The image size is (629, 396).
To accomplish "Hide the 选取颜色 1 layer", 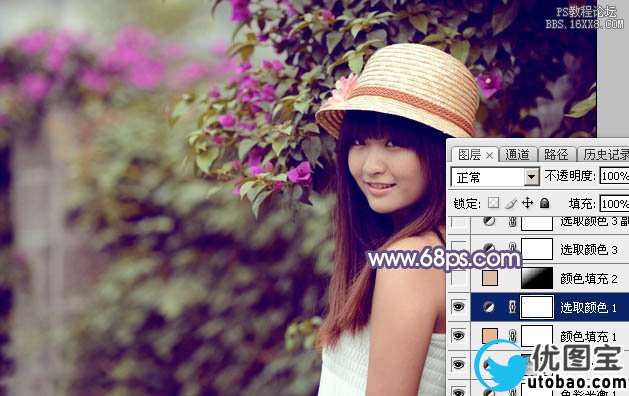I will pyautogui.click(x=459, y=307).
